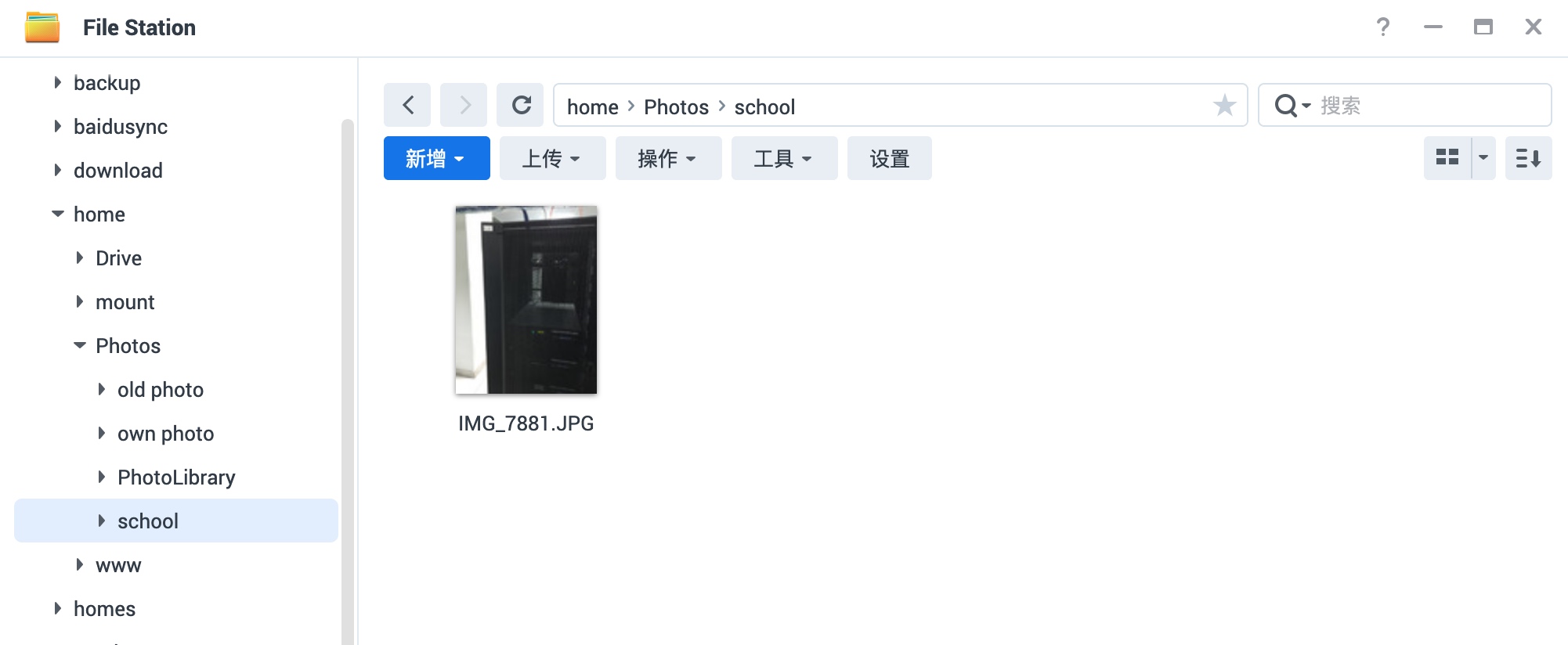
Task: Refresh the current folder view
Action: point(520,105)
